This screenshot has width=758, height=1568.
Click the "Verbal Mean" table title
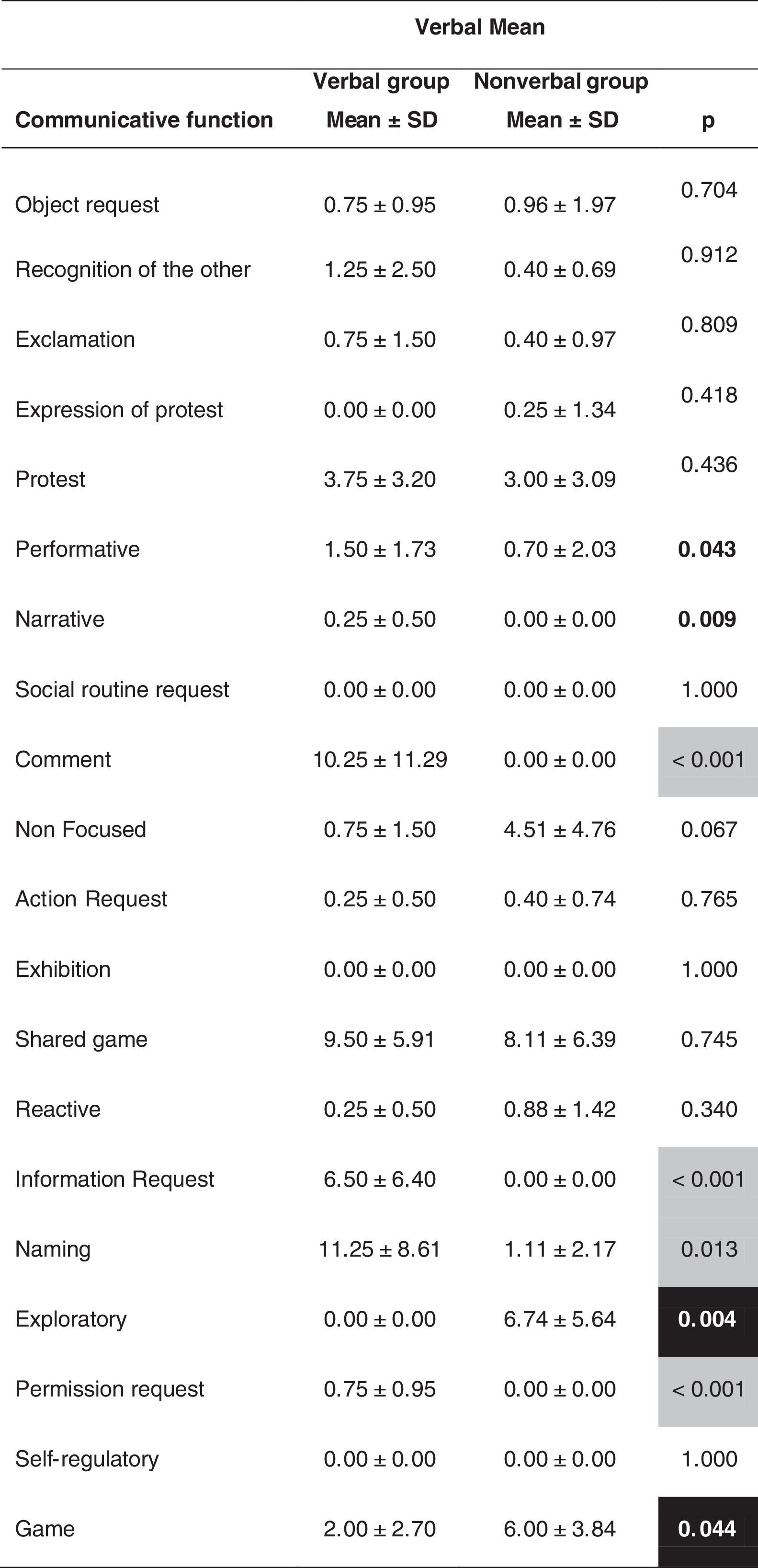click(x=479, y=27)
